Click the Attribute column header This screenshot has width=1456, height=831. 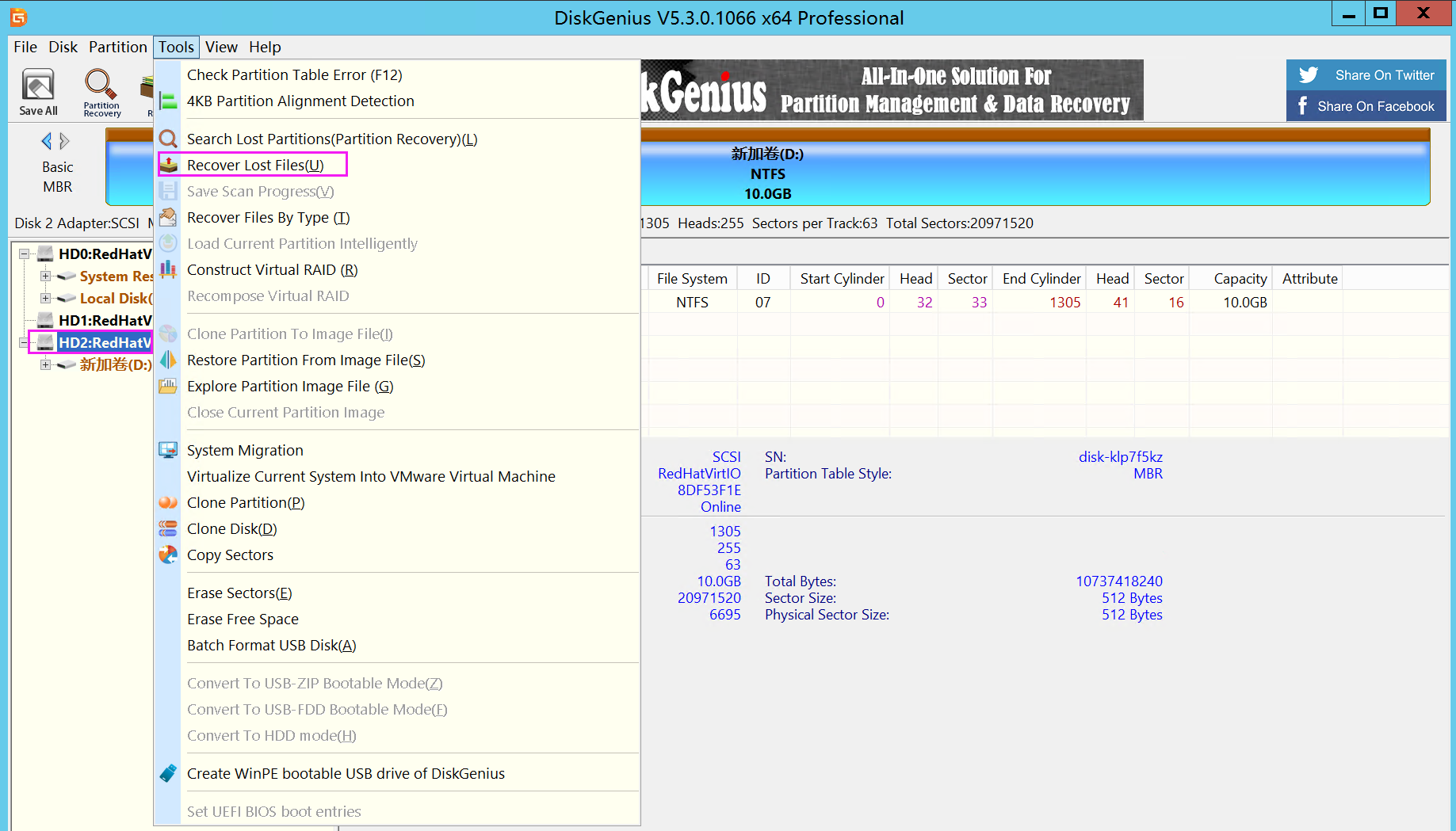1309,279
